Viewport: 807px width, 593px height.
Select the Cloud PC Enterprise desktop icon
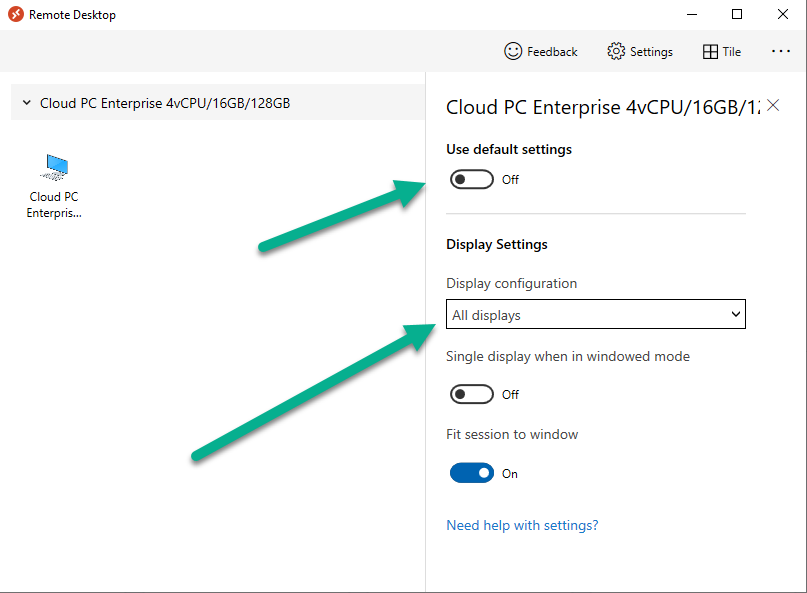54,186
